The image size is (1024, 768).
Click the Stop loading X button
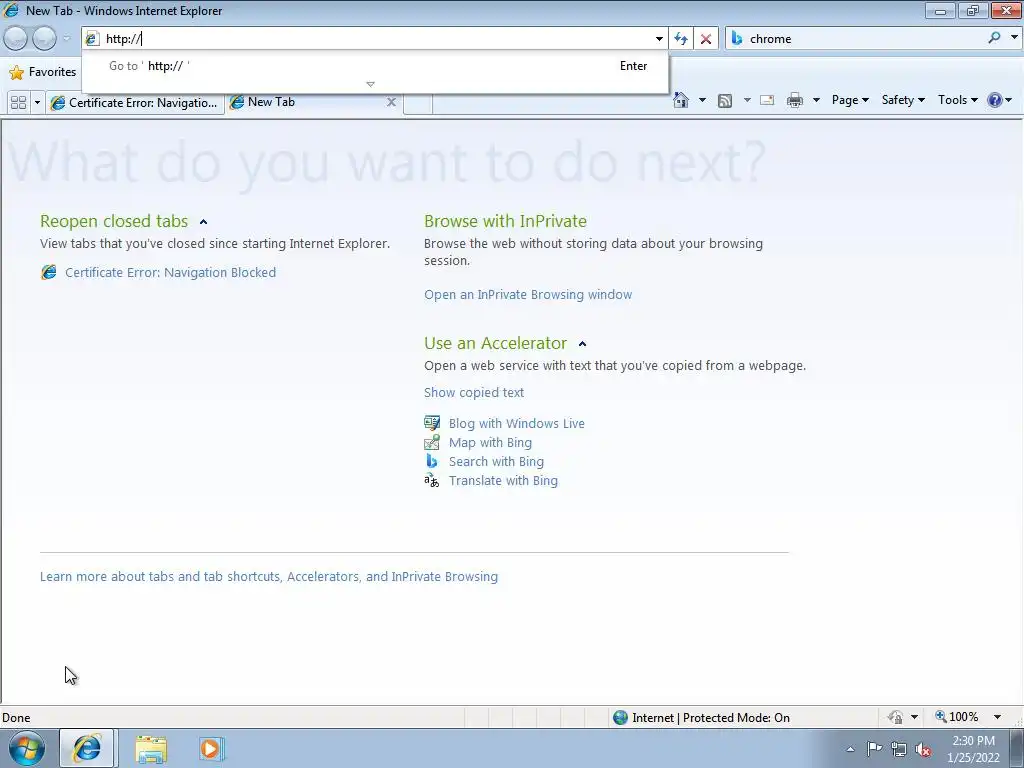(706, 39)
